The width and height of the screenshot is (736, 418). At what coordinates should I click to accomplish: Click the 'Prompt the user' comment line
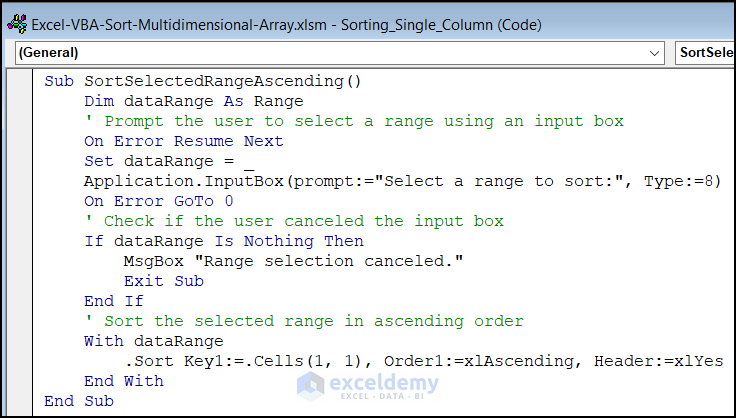point(354,121)
